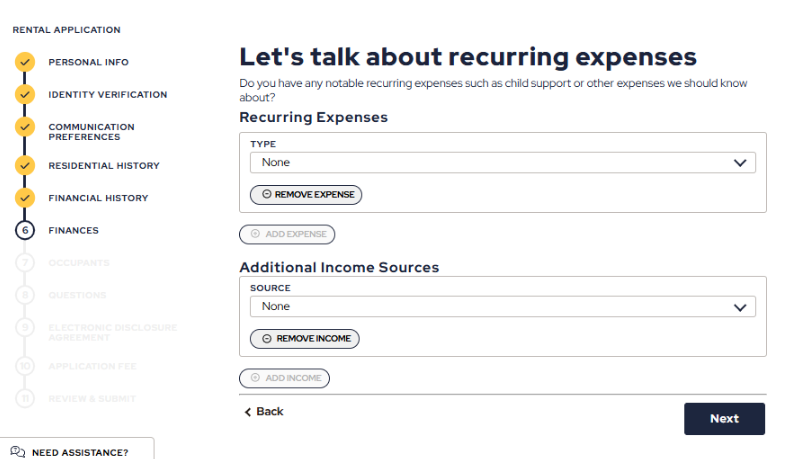Click the chat bubble Need Assistance icon

(18, 452)
